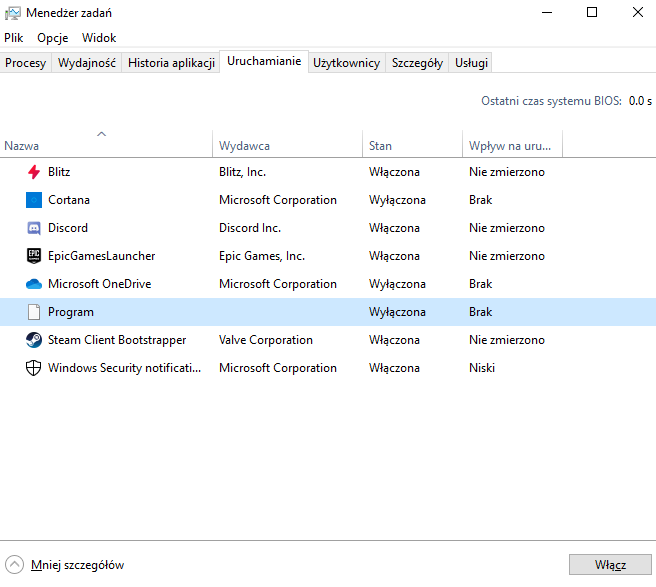Select the Windows Security notificati... name entry

124,368
